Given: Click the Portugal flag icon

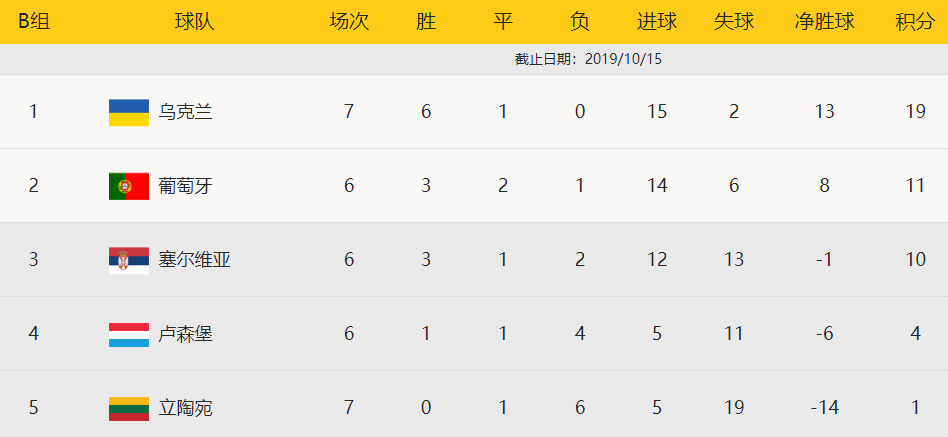Looking at the screenshot, I should (129, 186).
